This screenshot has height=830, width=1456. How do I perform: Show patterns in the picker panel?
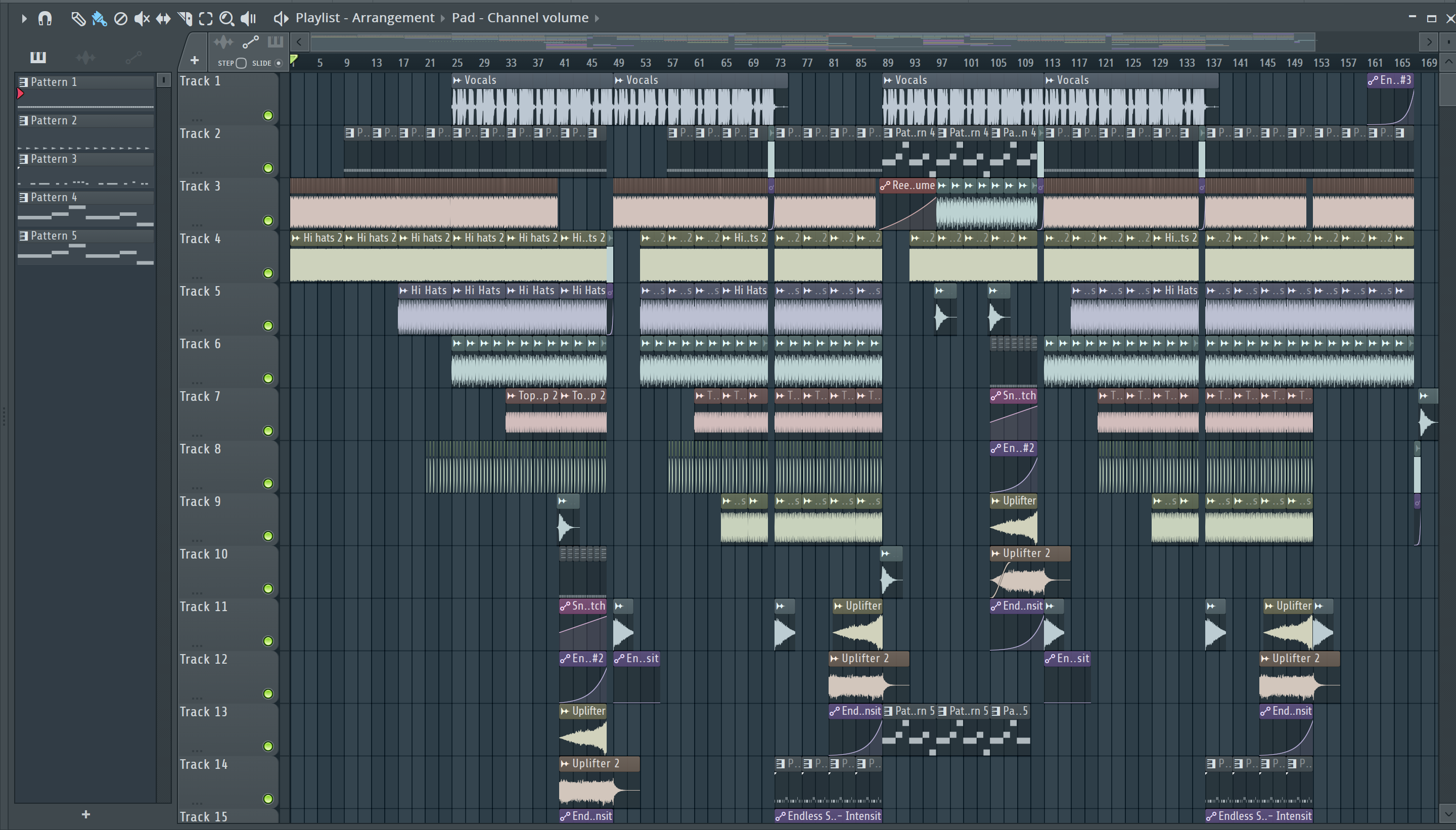coord(38,57)
